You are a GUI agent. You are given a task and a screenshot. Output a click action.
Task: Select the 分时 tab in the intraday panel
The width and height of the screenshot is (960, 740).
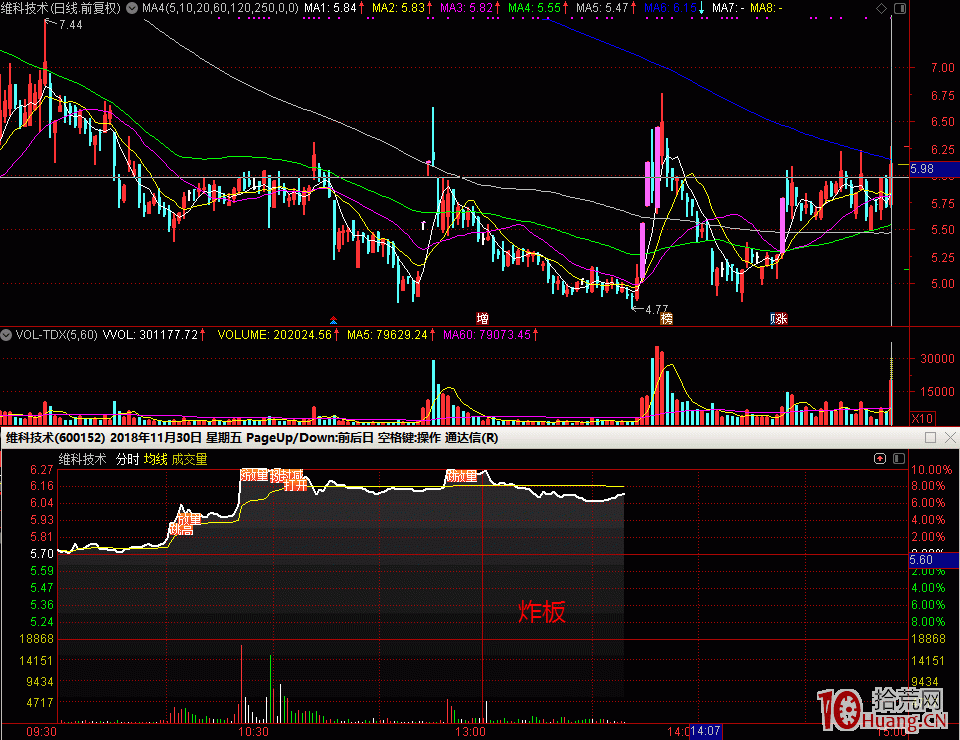click(x=127, y=459)
